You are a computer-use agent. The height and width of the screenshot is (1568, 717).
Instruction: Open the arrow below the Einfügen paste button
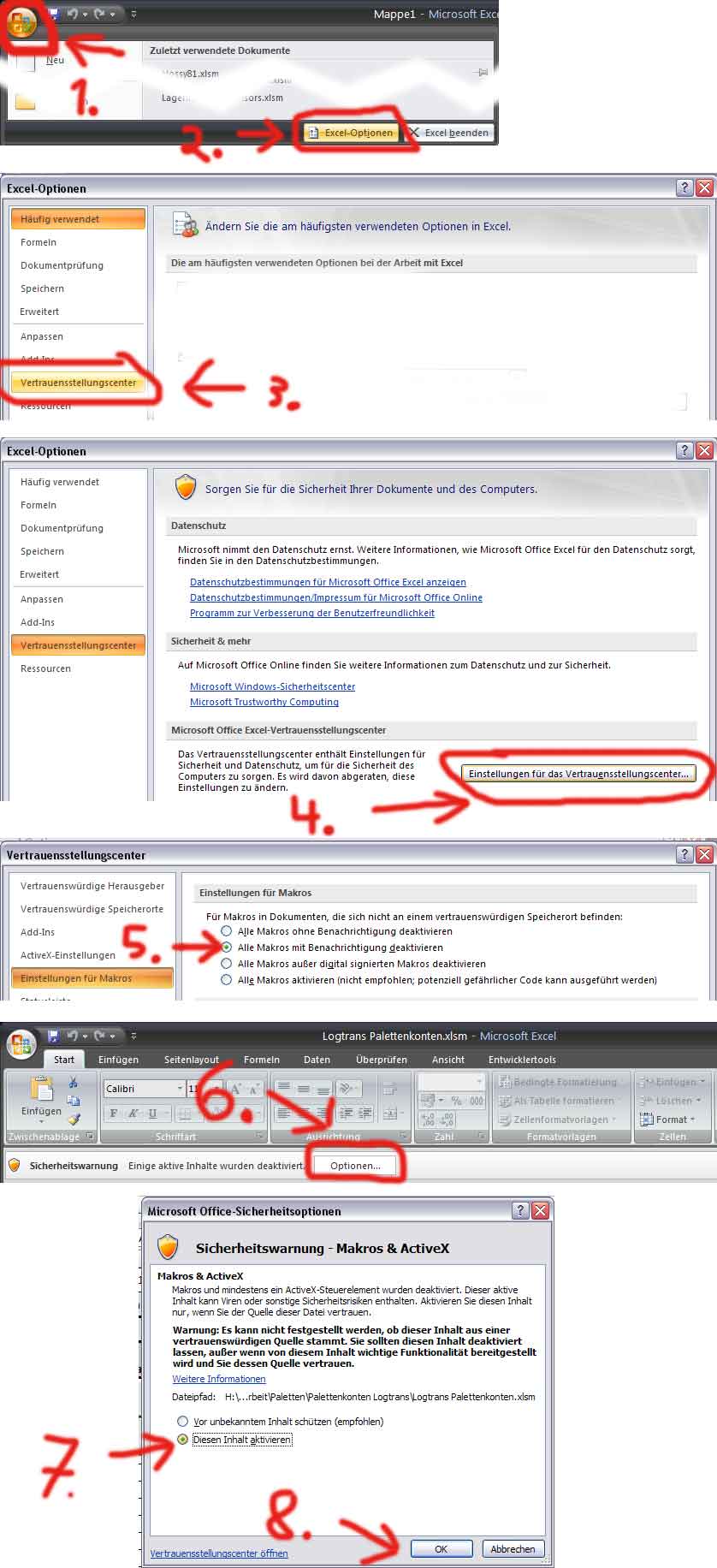41,1120
